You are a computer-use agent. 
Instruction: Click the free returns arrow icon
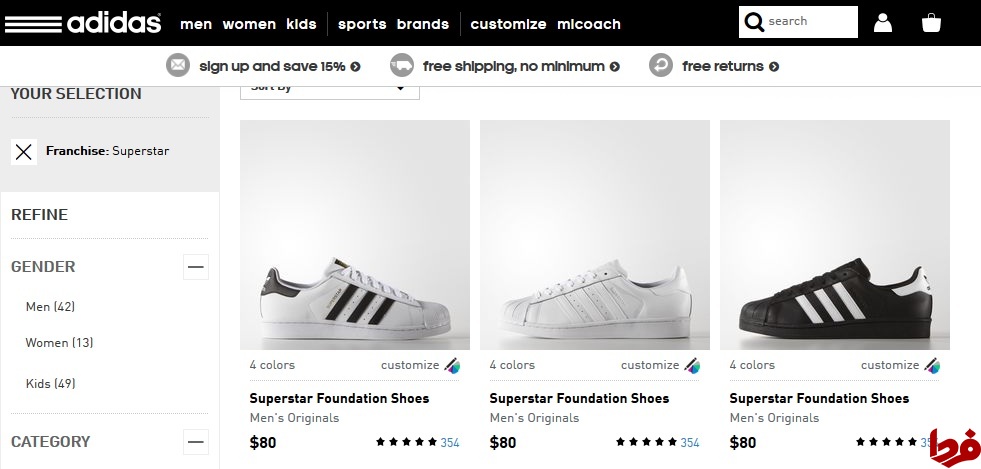pos(661,66)
